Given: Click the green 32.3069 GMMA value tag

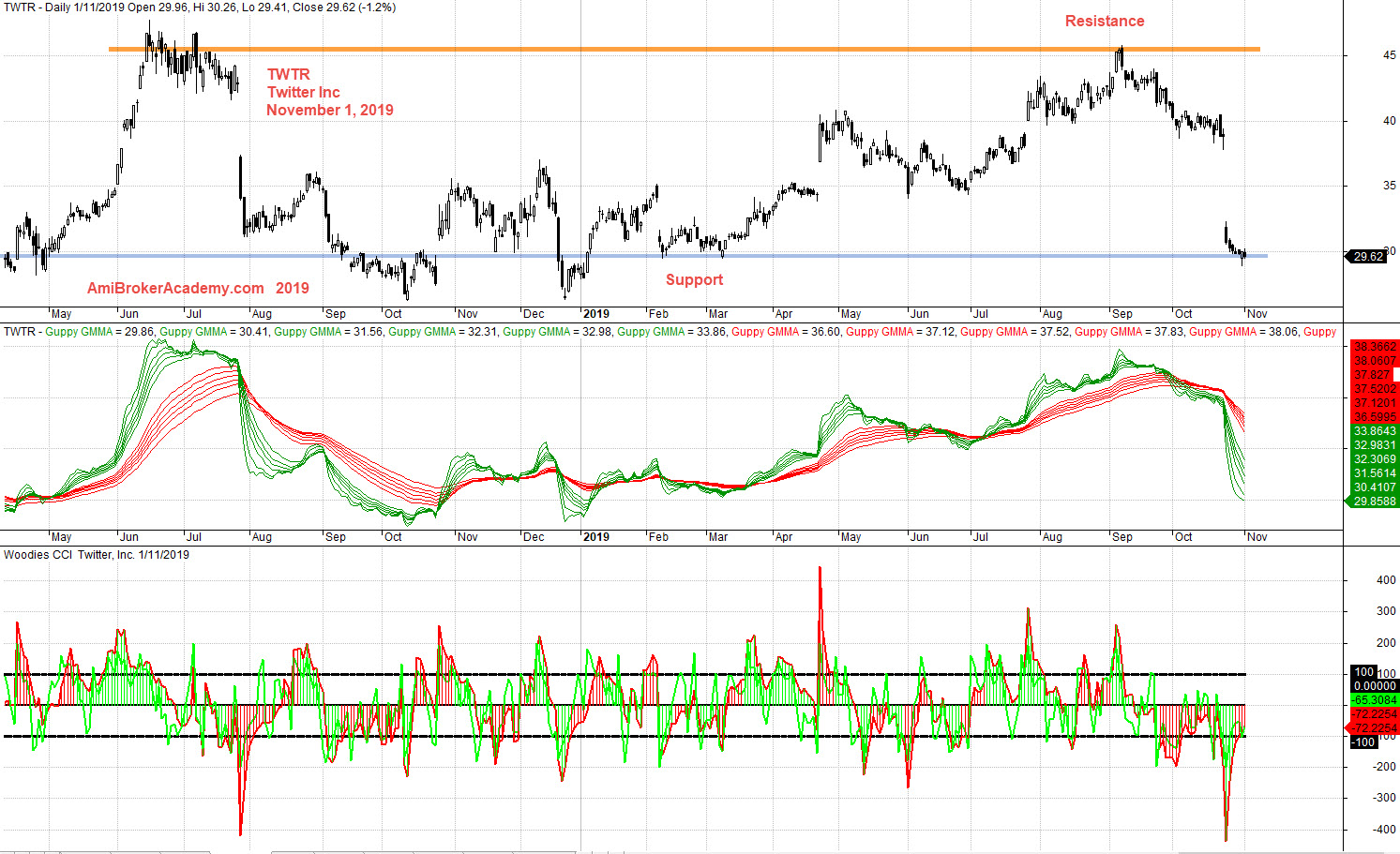Looking at the screenshot, I should 1374,459.
